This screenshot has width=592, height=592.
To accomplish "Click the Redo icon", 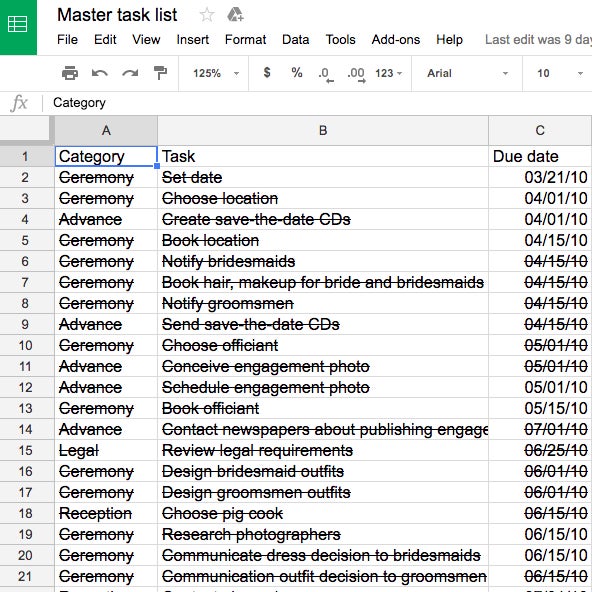I will click(130, 73).
